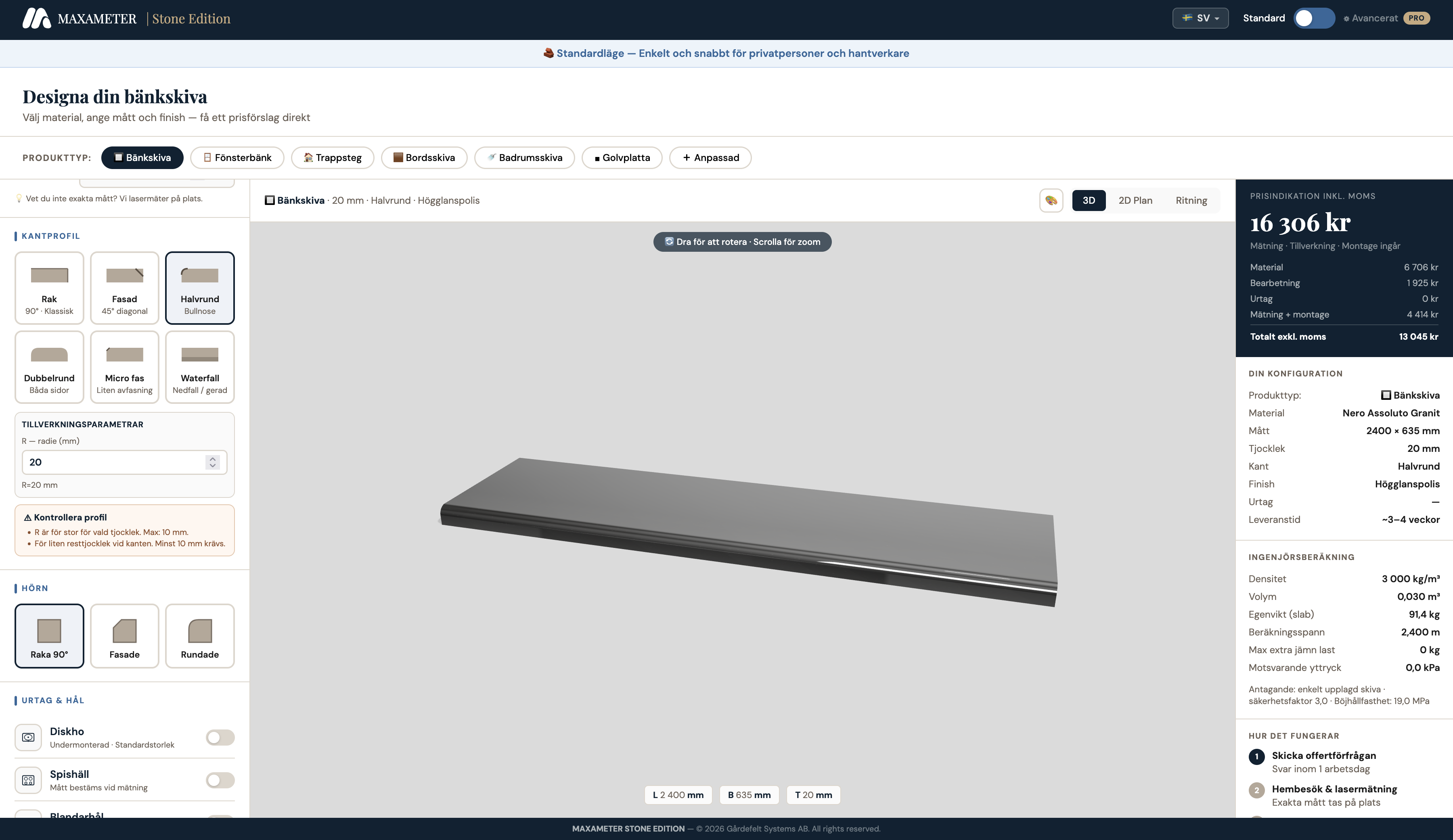This screenshot has width=1453, height=840.
Task: Choose the Dubbelrund edge profile
Action: coord(49,367)
